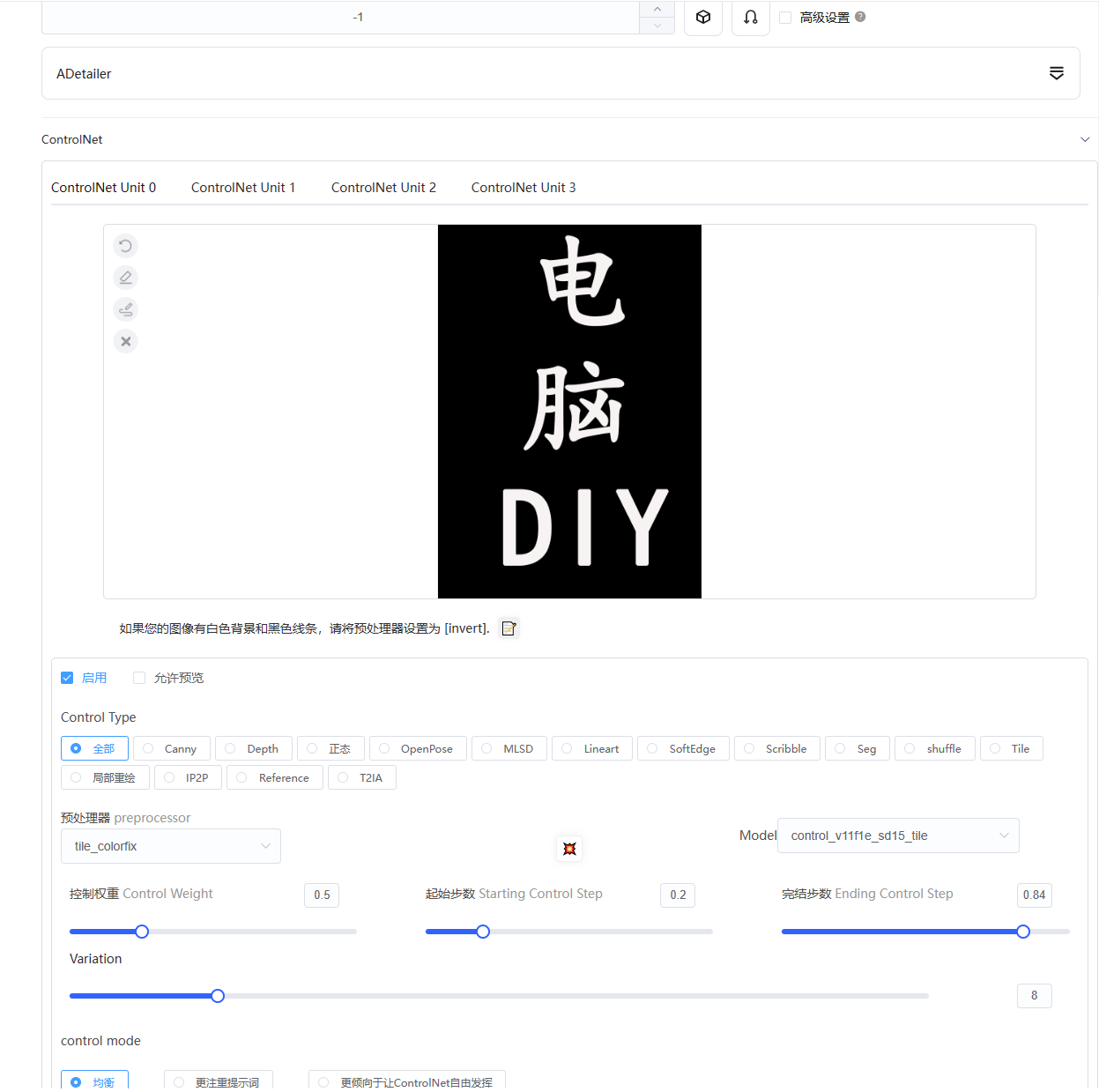Viewport: 1099px width, 1092px height.
Task: Click the dice cube seed icon
Action: click(703, 17)
